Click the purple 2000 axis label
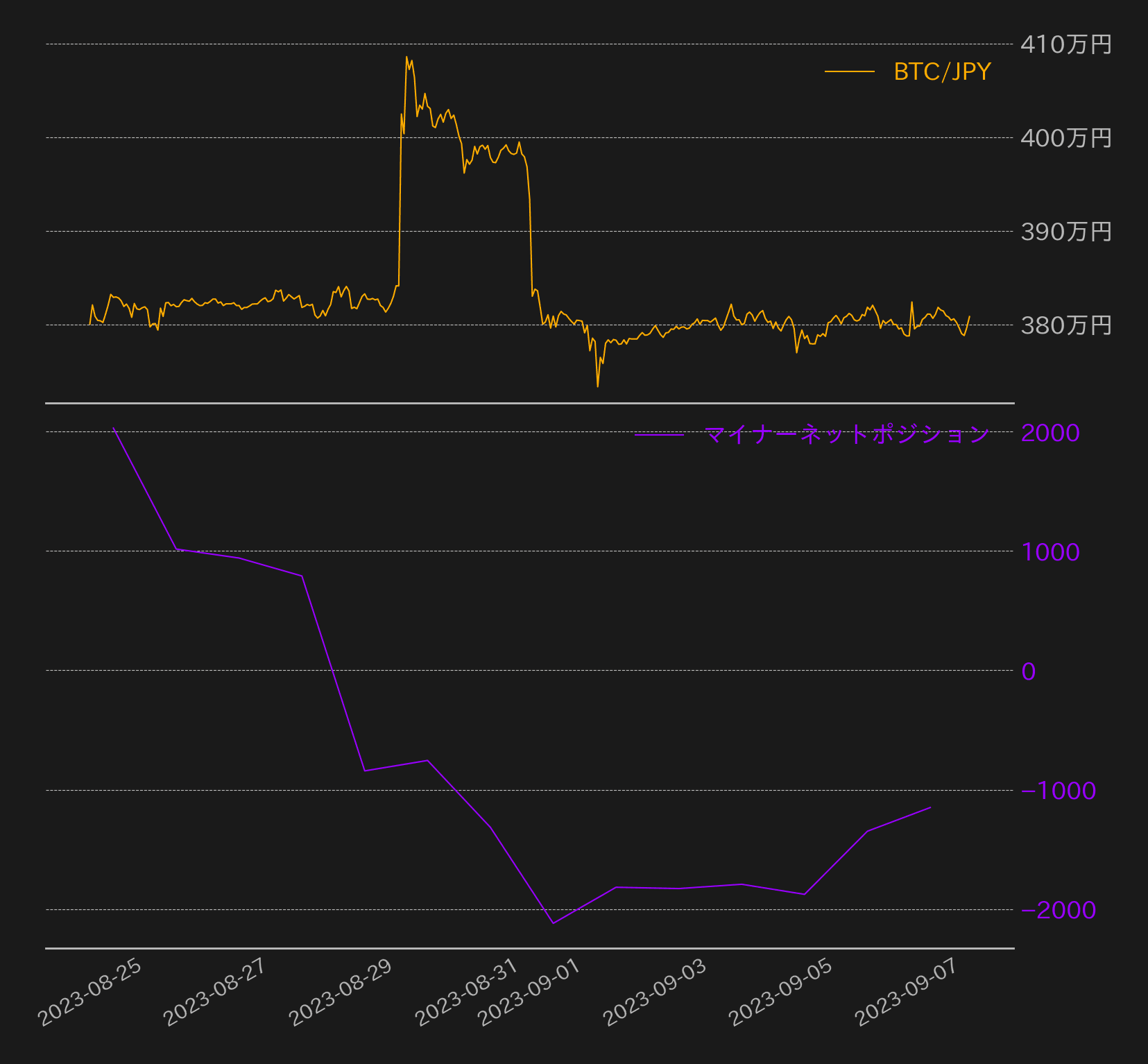Image resolution: width=1148 pixels, height=1064 pixels. click(1050, 433)
